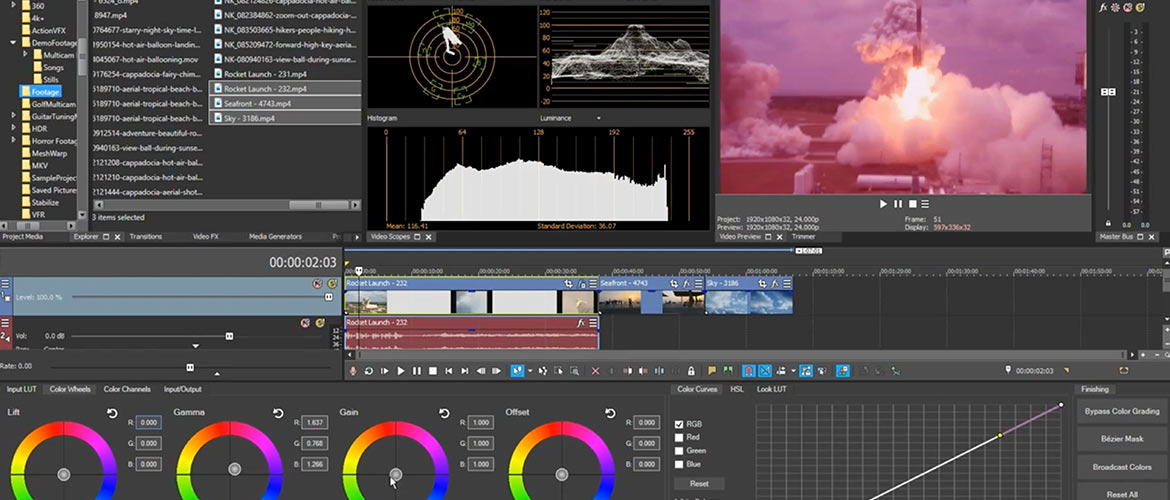Open event FX on Rocket Launch audio clip
Viewport: 1170px width, 500px height.
pyautogui.click(x=580, y=323)
